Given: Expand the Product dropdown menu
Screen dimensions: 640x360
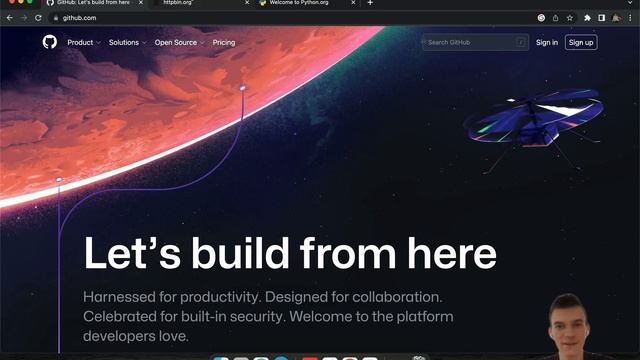Looking at the screenshot, I should tap(84, 42).
